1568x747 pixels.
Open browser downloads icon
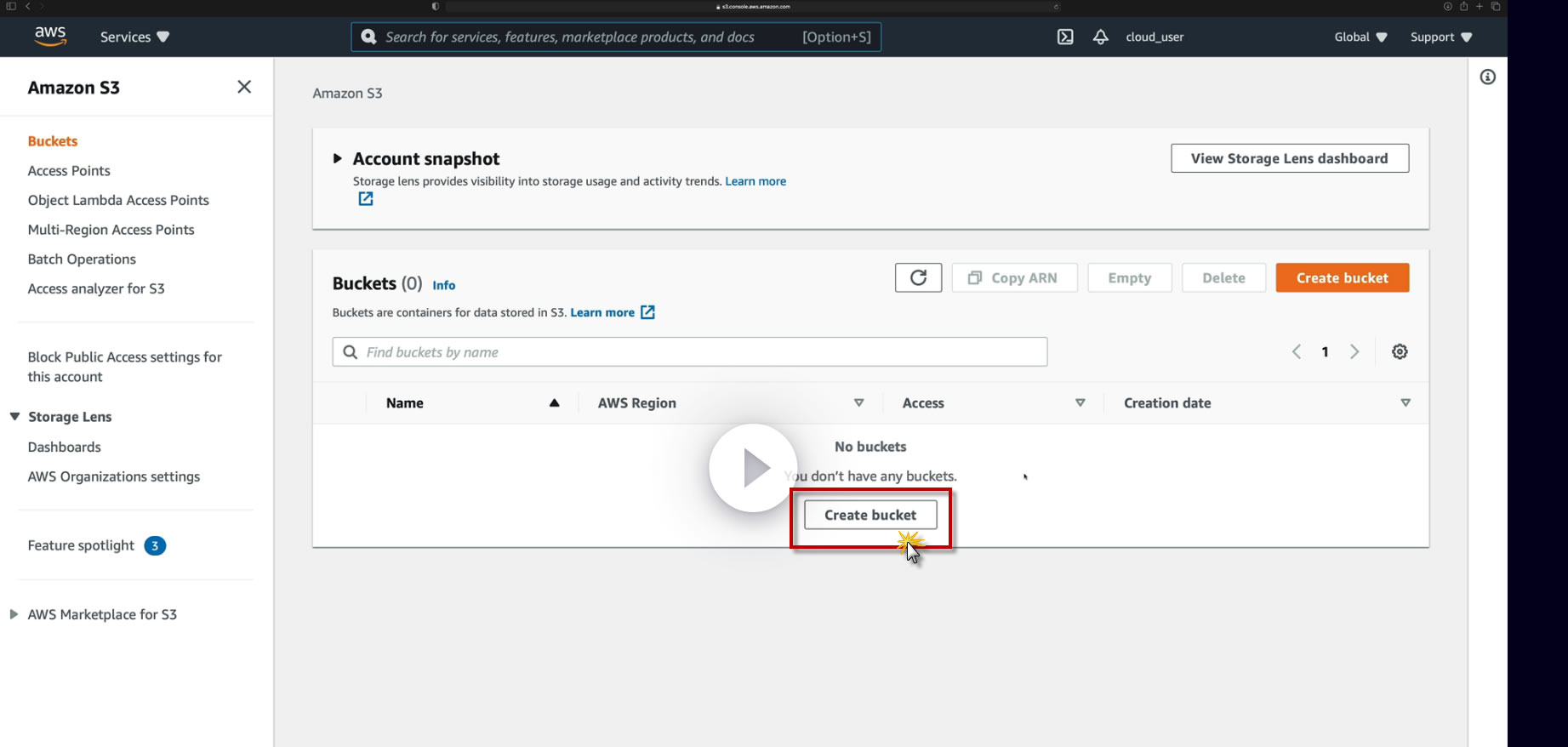pyautogui.click(x=1448, y=6)
